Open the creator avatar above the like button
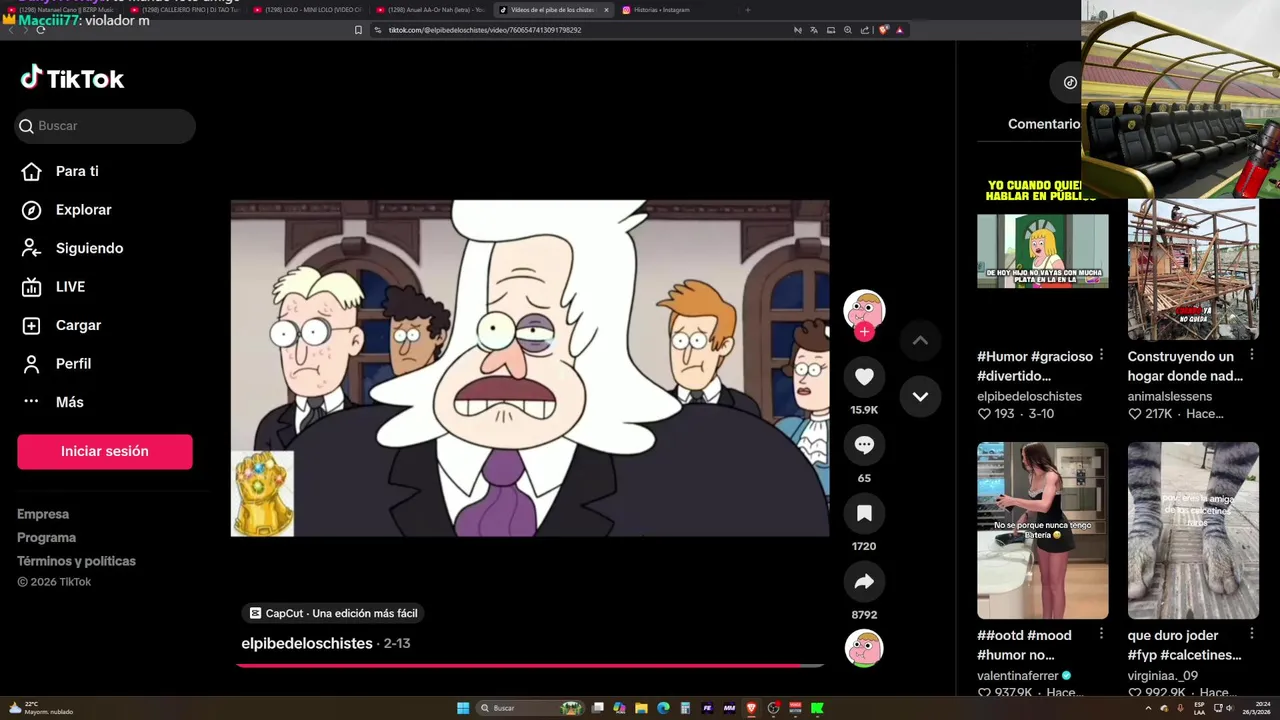 tap(864, 310)
